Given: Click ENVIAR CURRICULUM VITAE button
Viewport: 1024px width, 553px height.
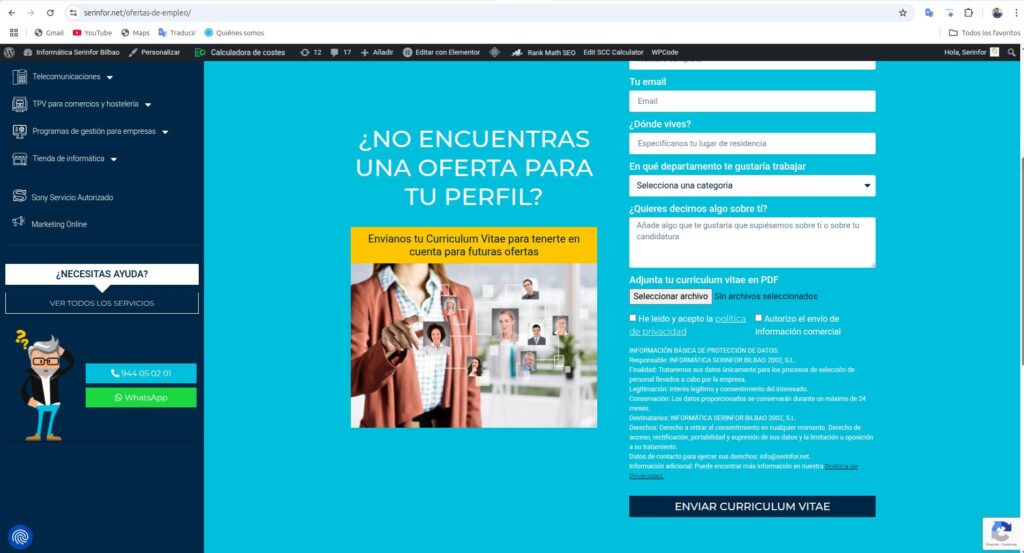Looking at the screenshot, I should pyautogui.click(x=752, y=507).
